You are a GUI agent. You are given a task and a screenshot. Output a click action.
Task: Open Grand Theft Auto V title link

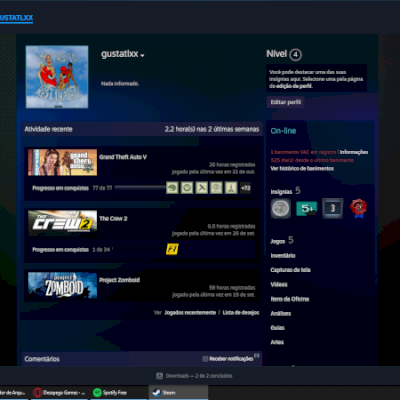click(123, 157)
